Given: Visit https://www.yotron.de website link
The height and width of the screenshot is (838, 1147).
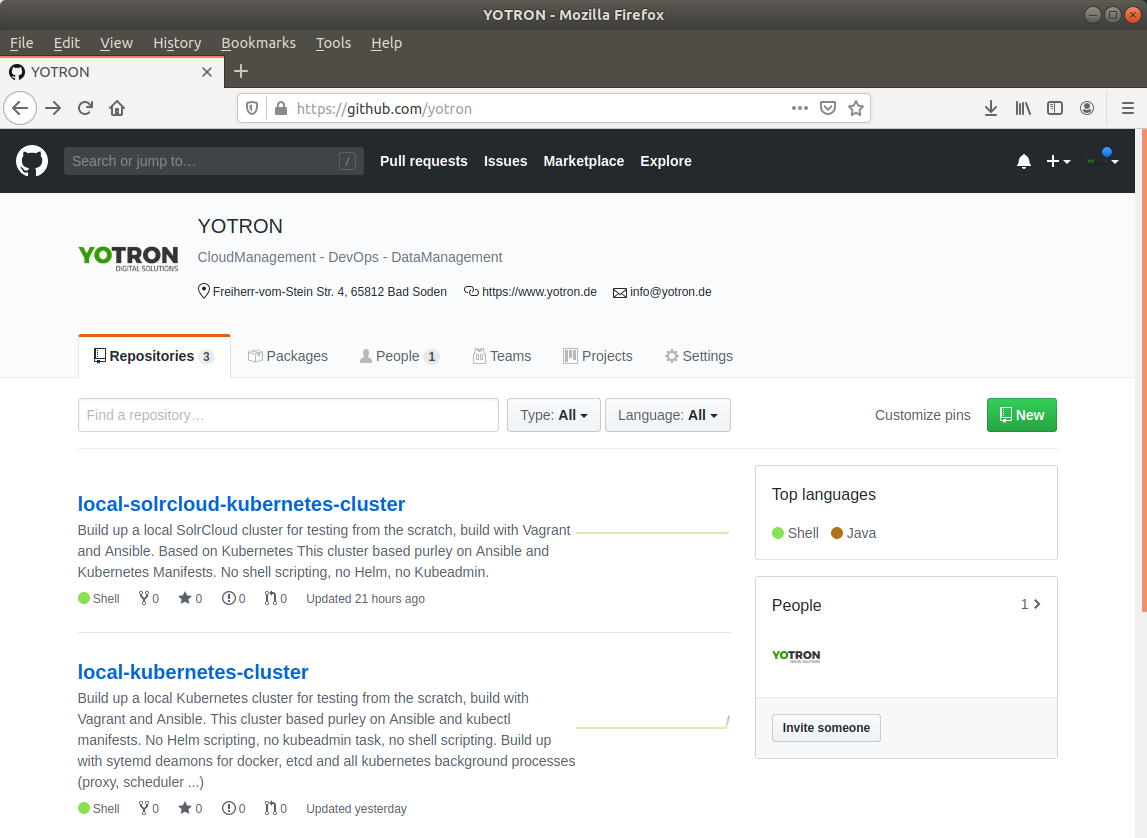Looking at the screenshot, I should (x=539, y=292).
